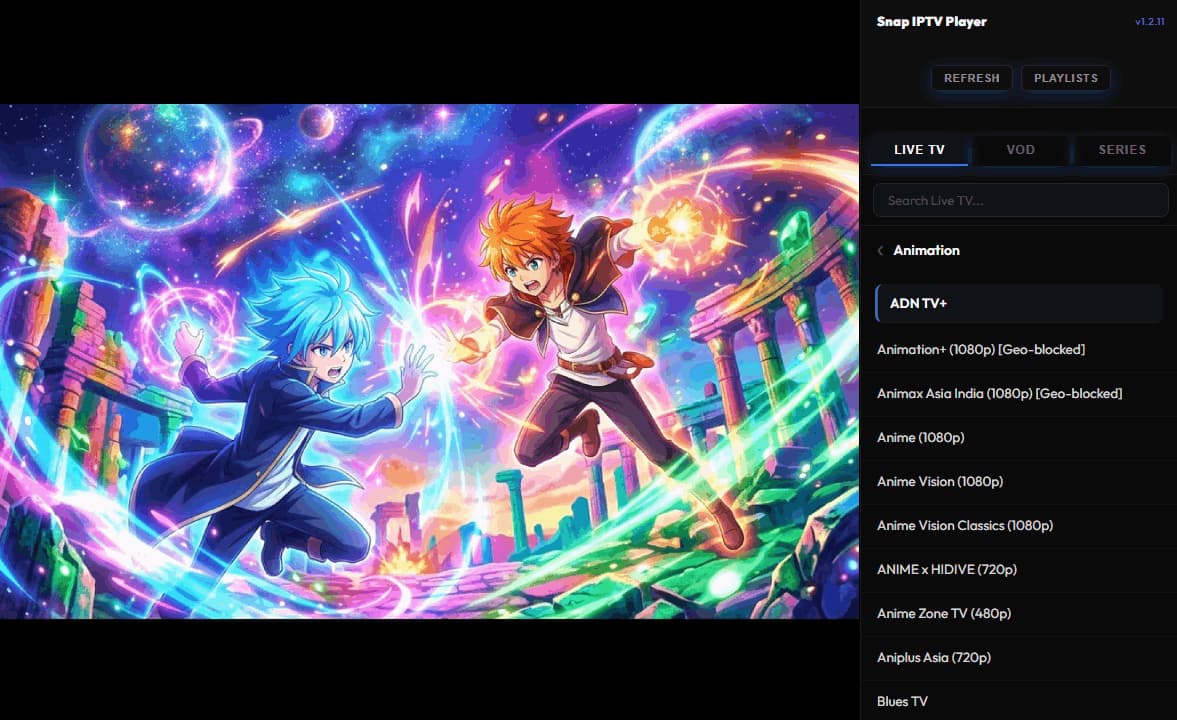Open the PLAYLISTS manager
The image size is (1177, 720).
[1065, 78]
